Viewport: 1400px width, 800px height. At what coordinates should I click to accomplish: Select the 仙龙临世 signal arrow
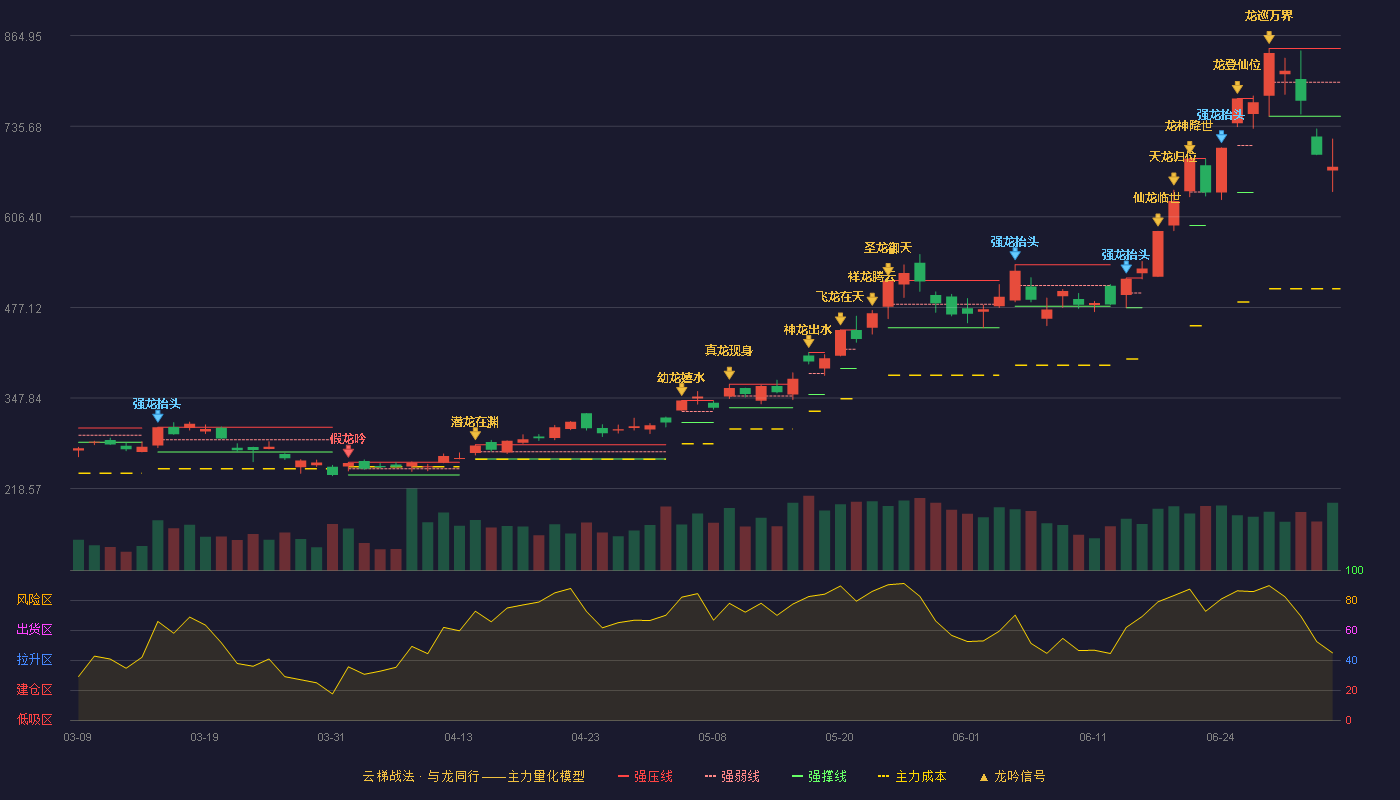coord(1158,220)
